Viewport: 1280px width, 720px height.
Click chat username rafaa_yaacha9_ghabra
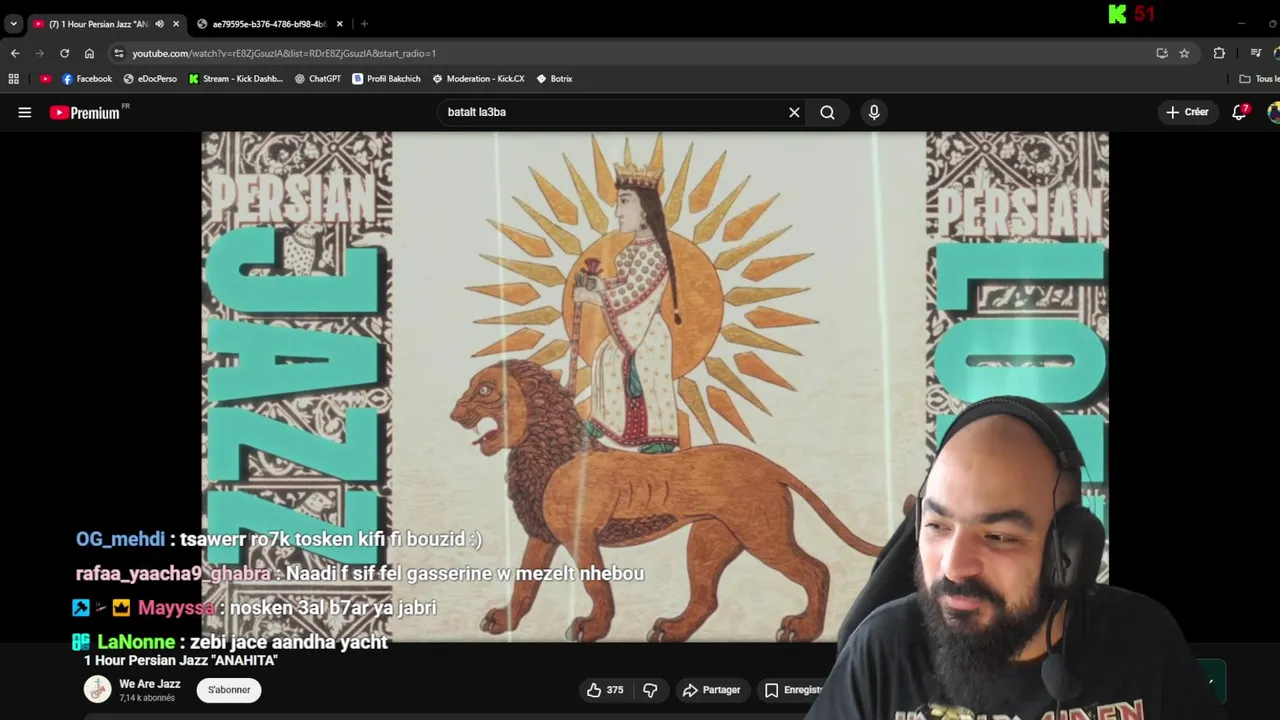pos(173,574)
